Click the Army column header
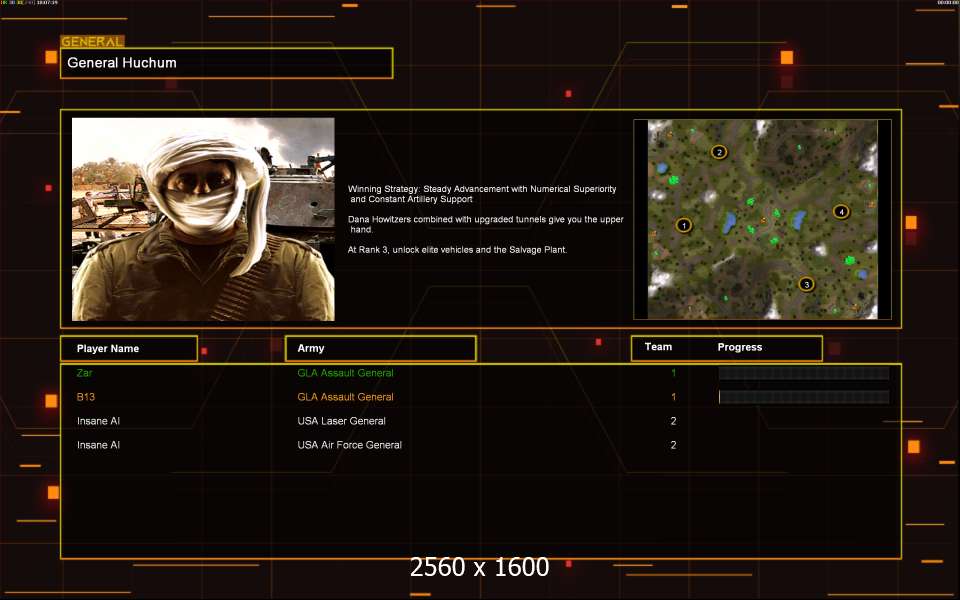This screenshot has width=960, height=600. point(380,348)
